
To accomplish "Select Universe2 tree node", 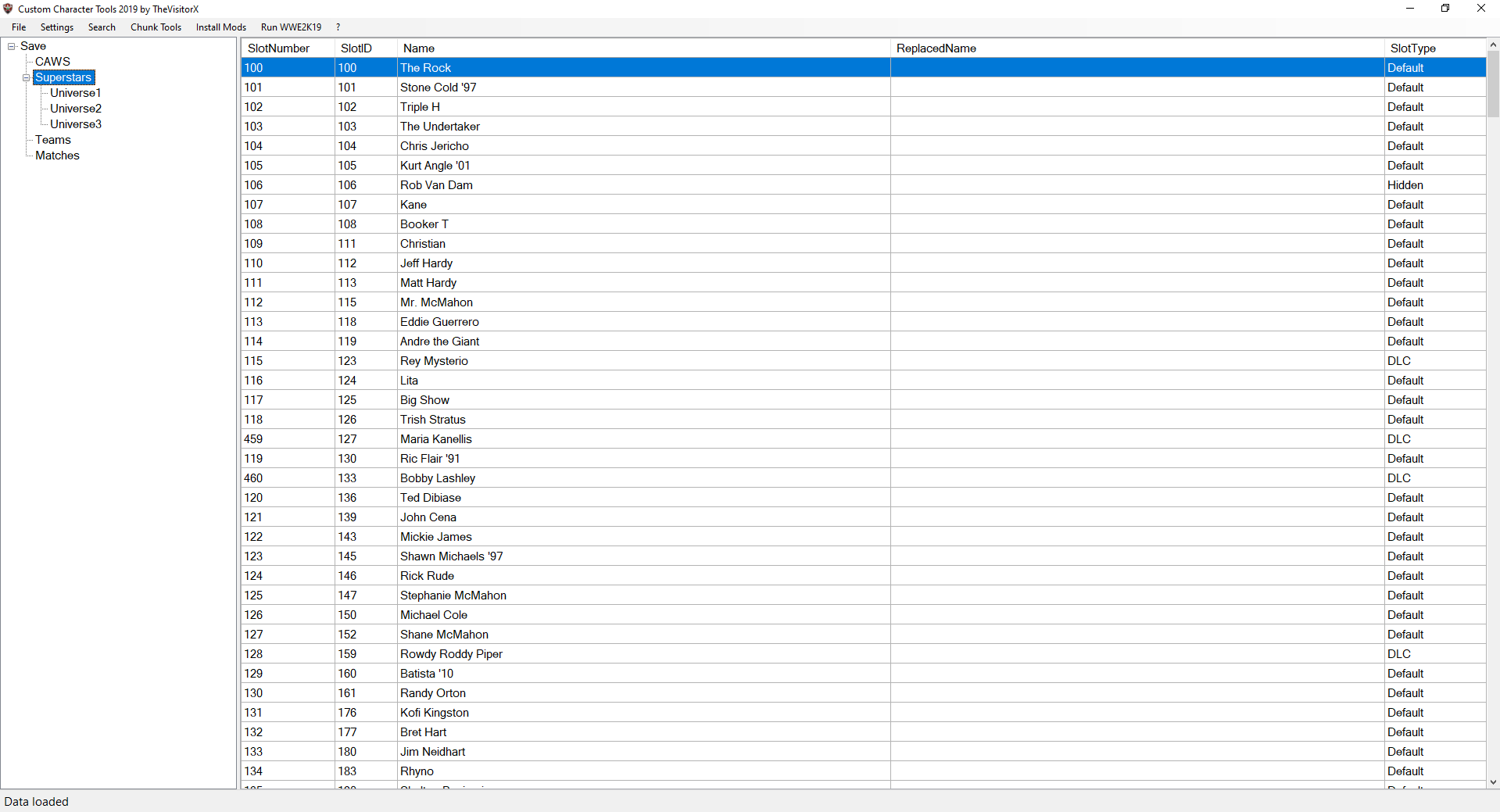I will [76, 109].
